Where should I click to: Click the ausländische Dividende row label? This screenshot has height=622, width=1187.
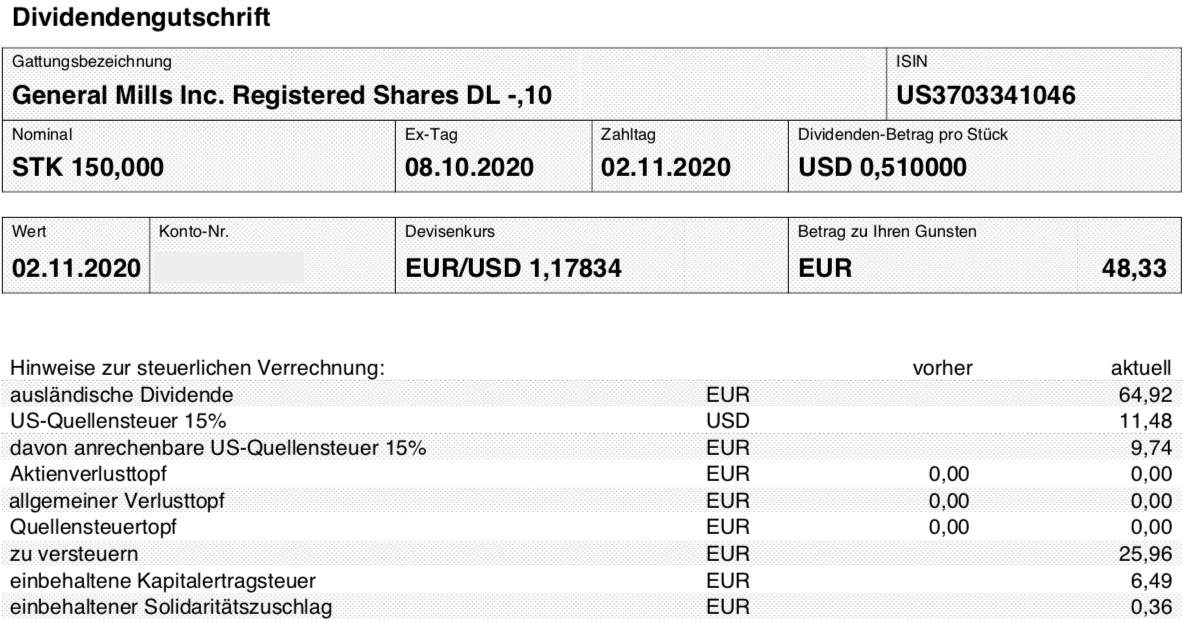121,395
